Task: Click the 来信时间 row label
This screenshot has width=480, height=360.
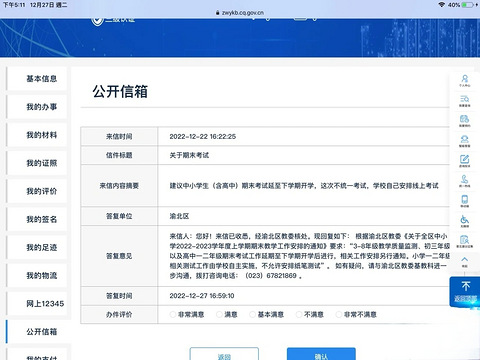Action: [119, 136]
